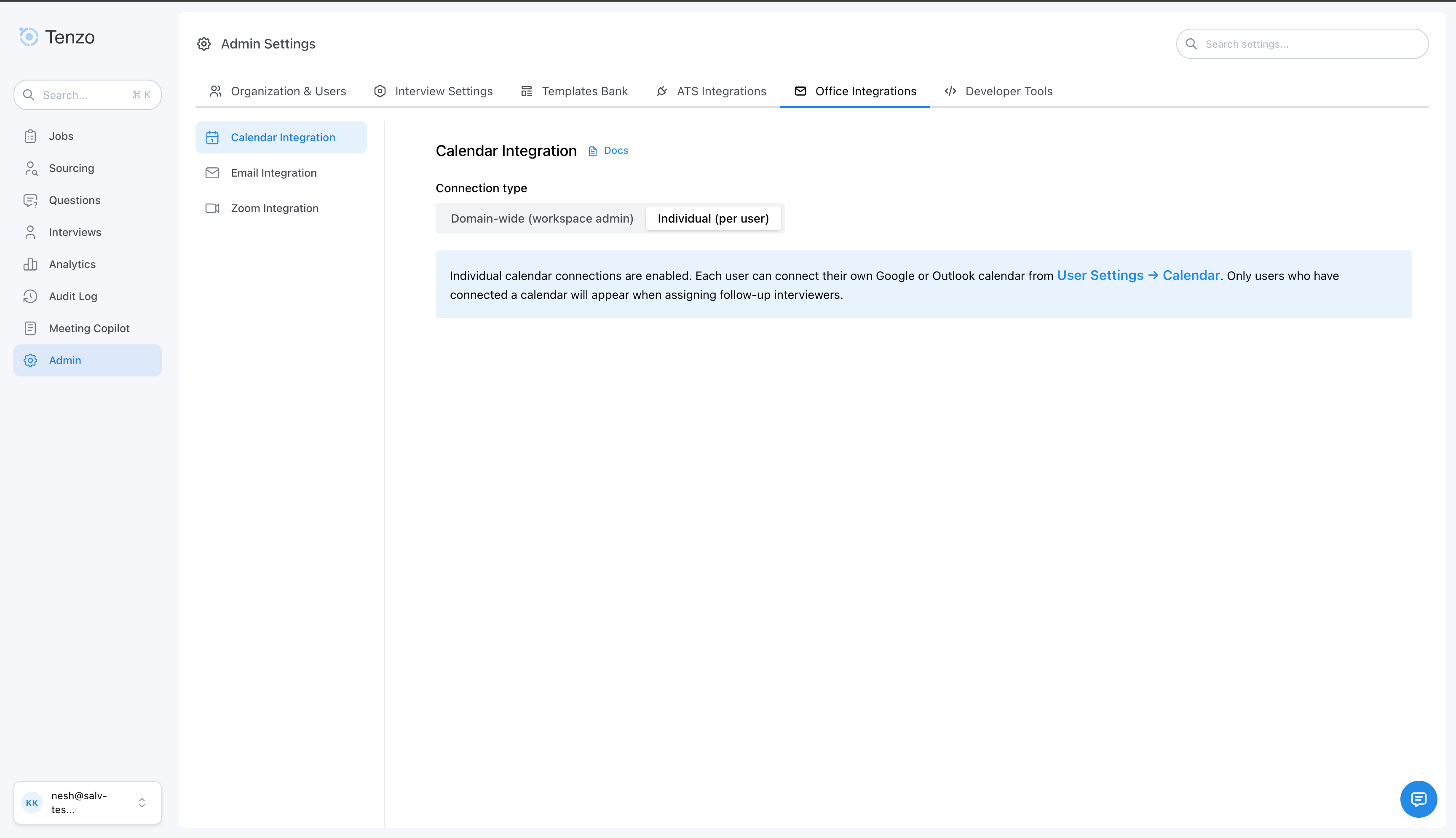The width and height of the screenshot is (1456, 838).
Task: Click the Tenzo brand name
Action: click(x=70, y=38)
